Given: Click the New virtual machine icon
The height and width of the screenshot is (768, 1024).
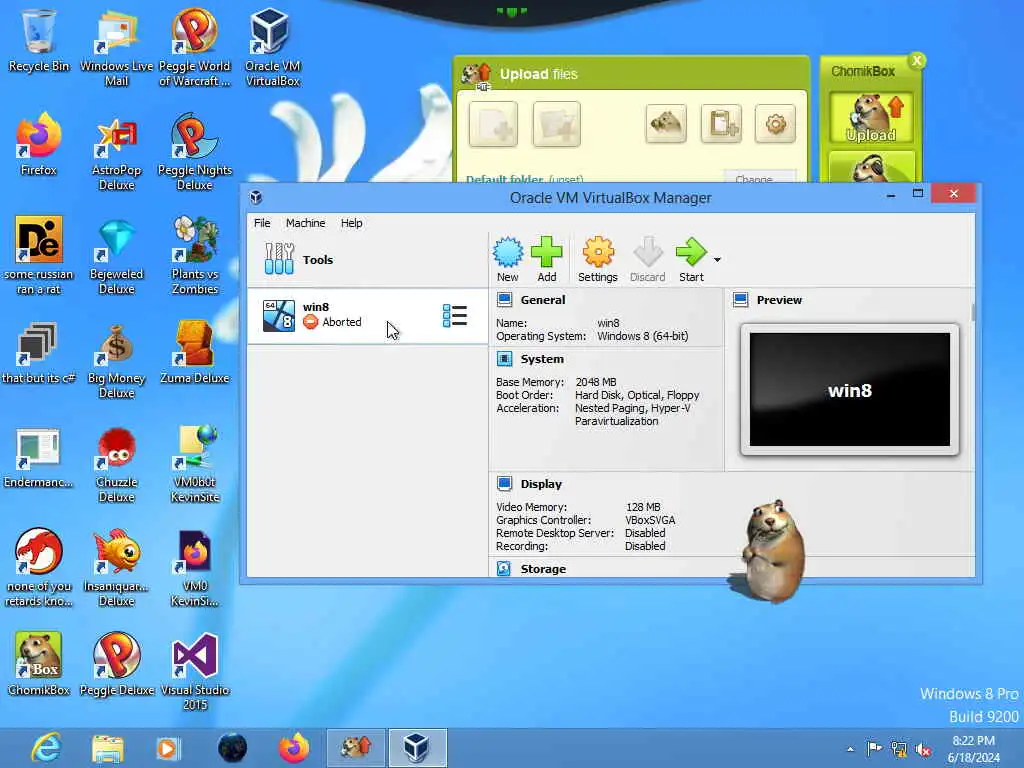Looking at the screenshot, I should (x=507, y=259).
